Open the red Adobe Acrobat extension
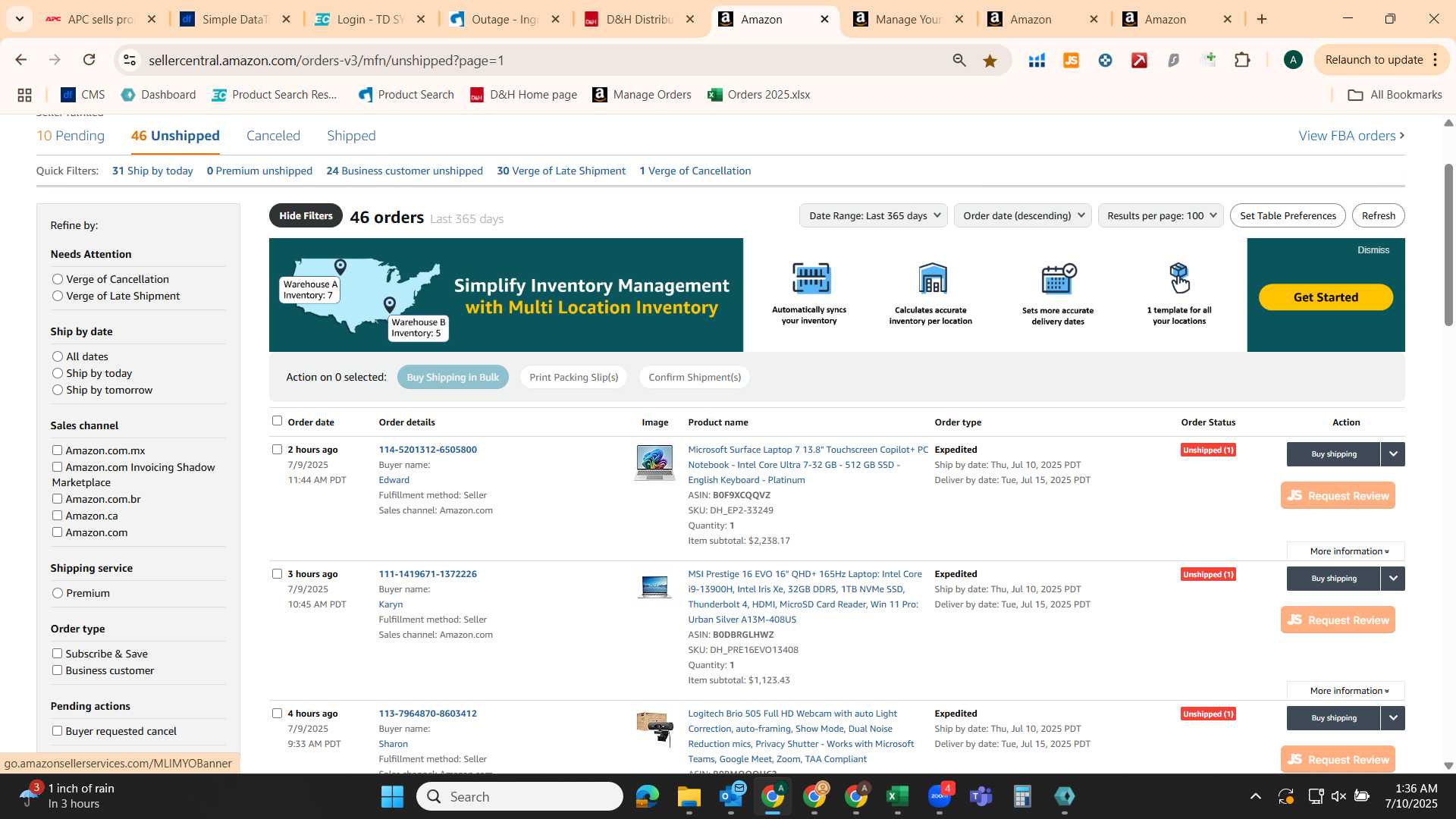The height and width of the screenshot is (819, 1456). pyautogui.click(x=1139, y=60)
